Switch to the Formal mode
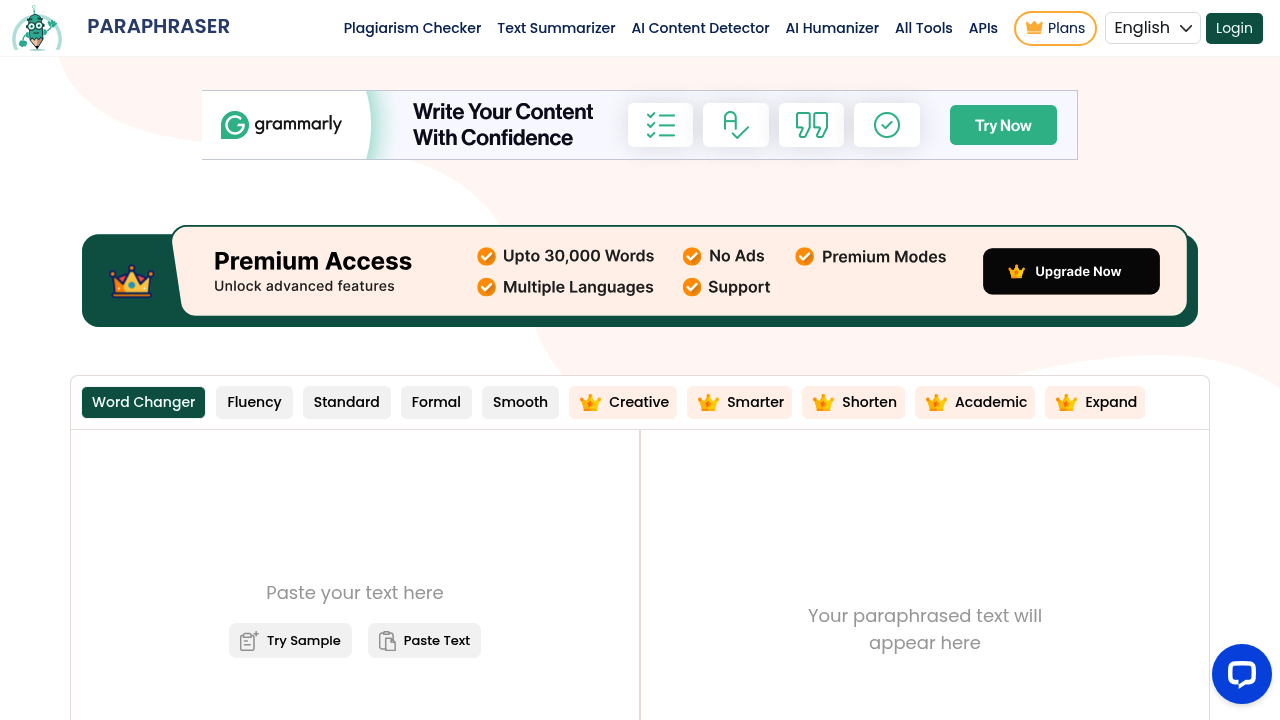The height and width of the screenshot is (720, 1280). 436,402
